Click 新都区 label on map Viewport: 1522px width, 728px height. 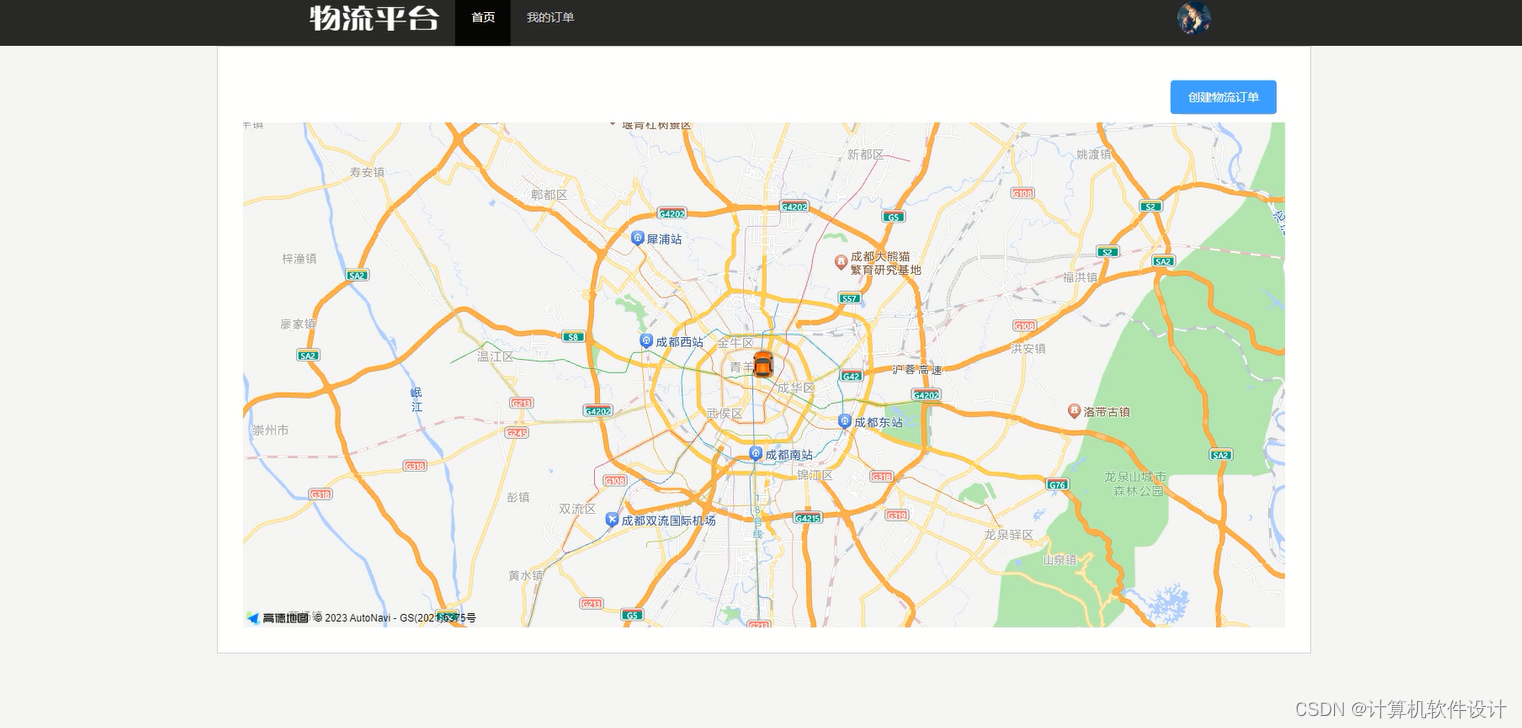866,154
